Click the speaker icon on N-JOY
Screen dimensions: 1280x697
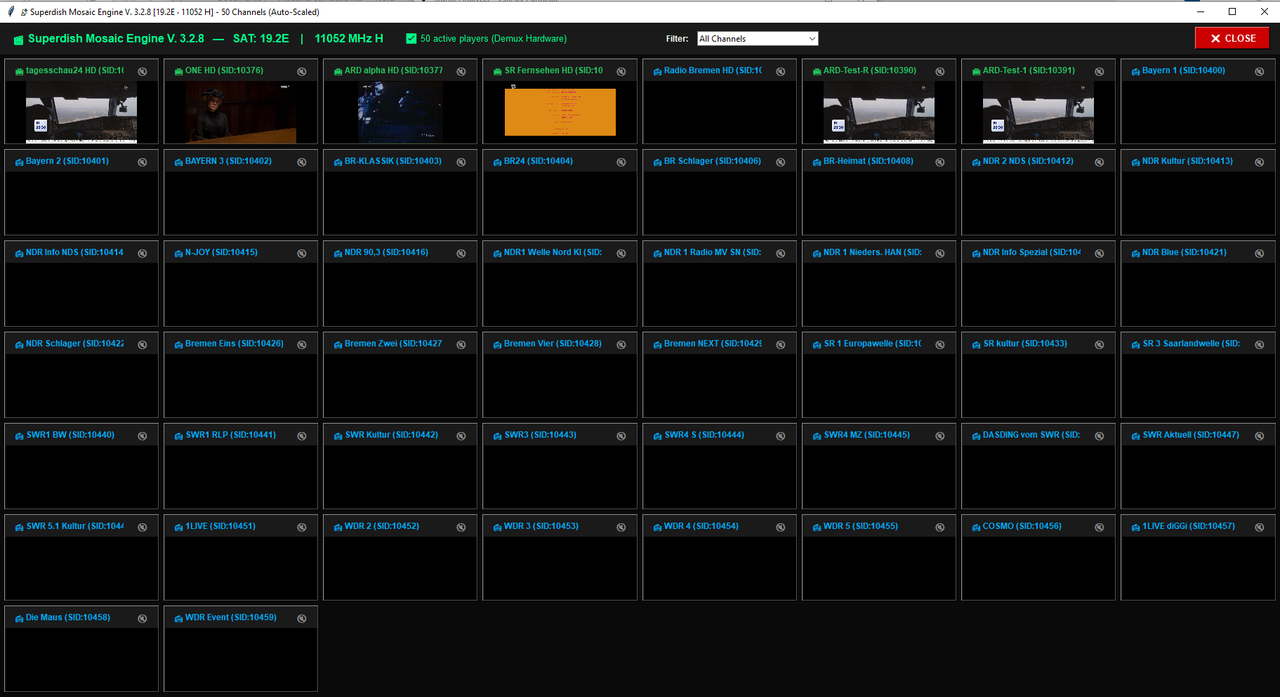(x=302, y=253)
